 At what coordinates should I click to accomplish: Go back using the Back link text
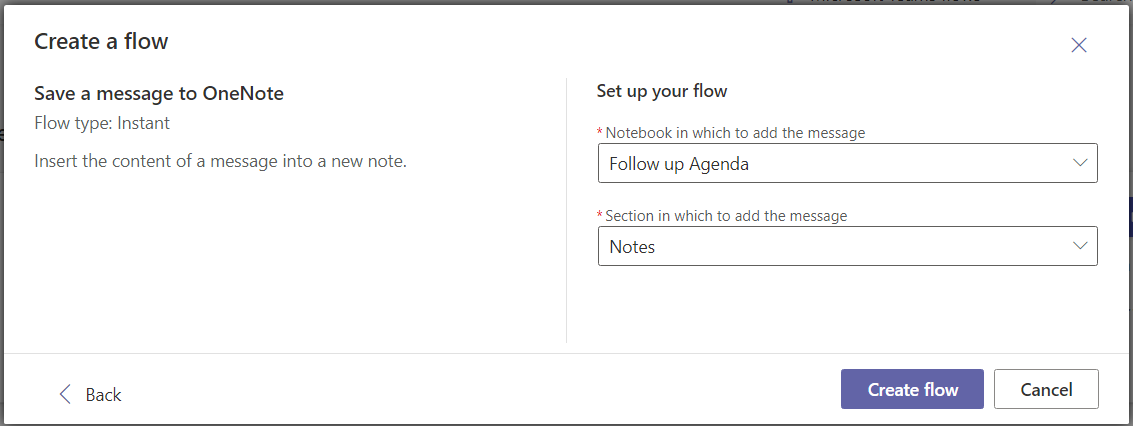(x=103, y=395)
